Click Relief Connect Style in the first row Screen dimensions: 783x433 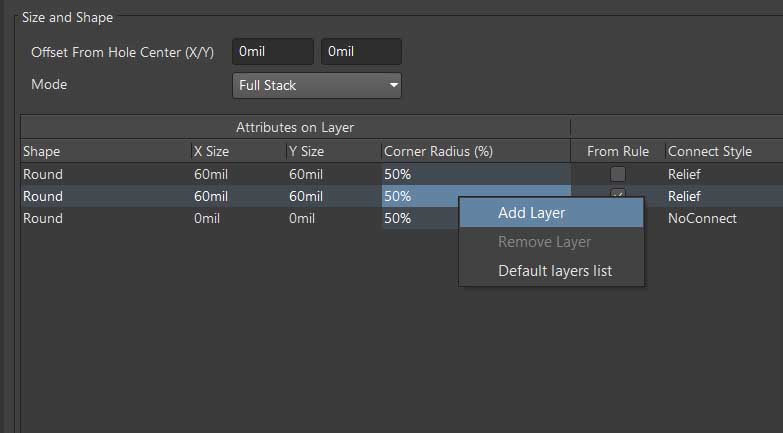(684, 174)
